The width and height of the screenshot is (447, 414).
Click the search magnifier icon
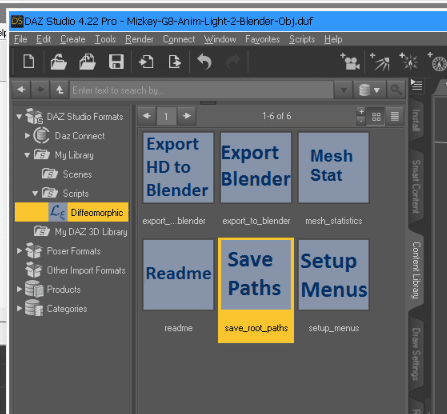coord(396,90)
